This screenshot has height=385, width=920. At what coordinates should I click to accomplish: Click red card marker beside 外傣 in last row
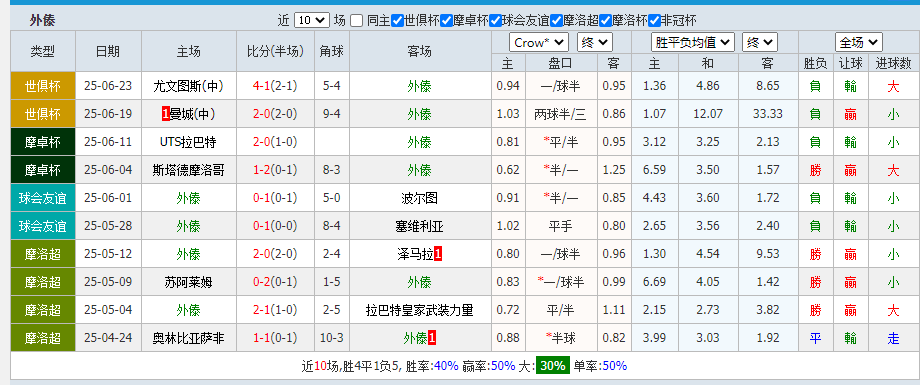pyautogui.click(x=432, y=339)
